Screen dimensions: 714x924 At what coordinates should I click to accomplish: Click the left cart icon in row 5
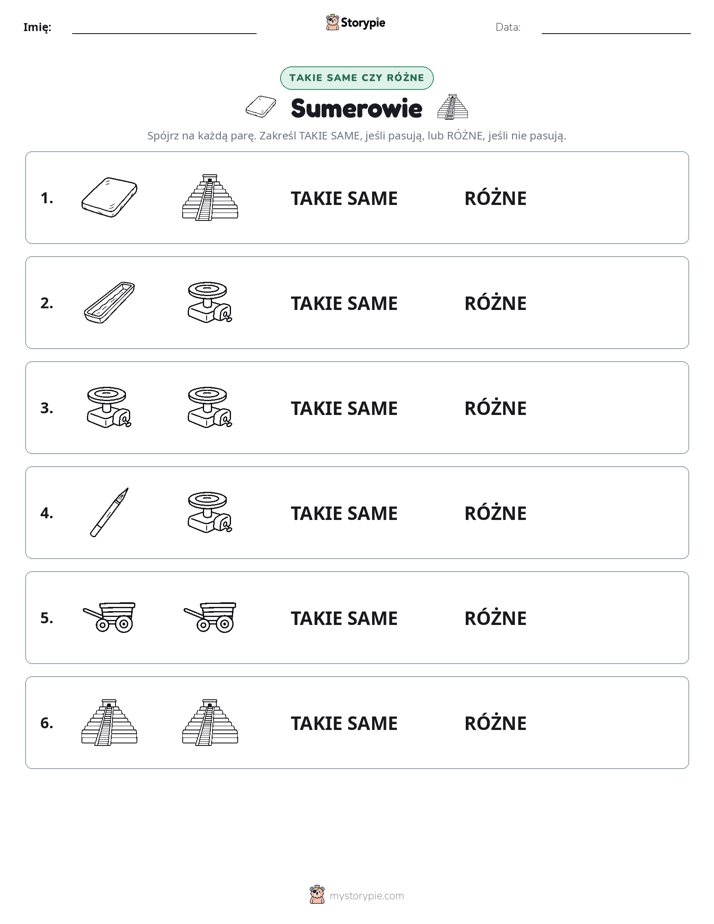[x=109, y=617]
